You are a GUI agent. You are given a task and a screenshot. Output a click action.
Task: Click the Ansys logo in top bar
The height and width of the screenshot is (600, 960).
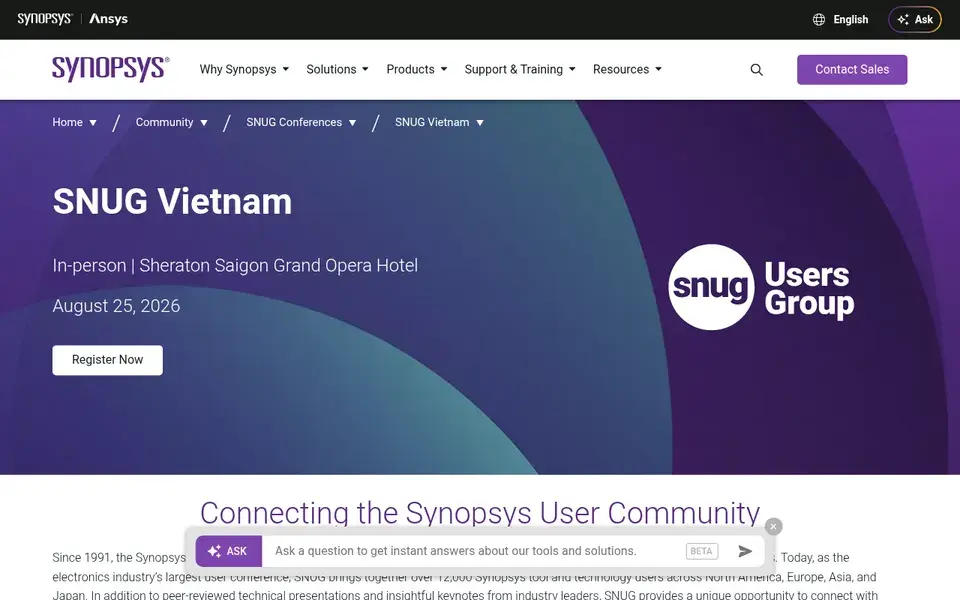[x=108, y=19]
